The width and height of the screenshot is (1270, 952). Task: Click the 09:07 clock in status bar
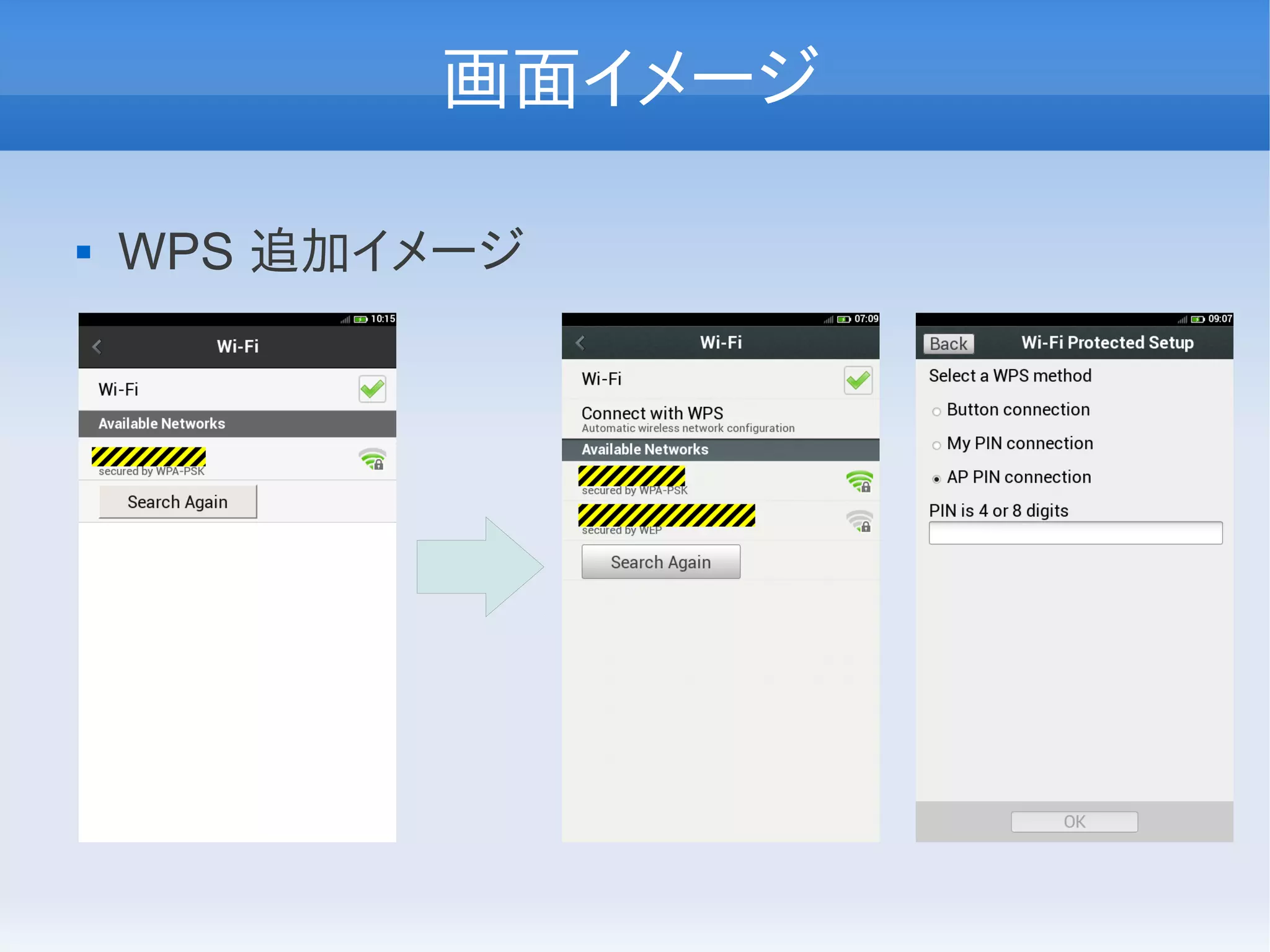click(x=1220, y=319)
